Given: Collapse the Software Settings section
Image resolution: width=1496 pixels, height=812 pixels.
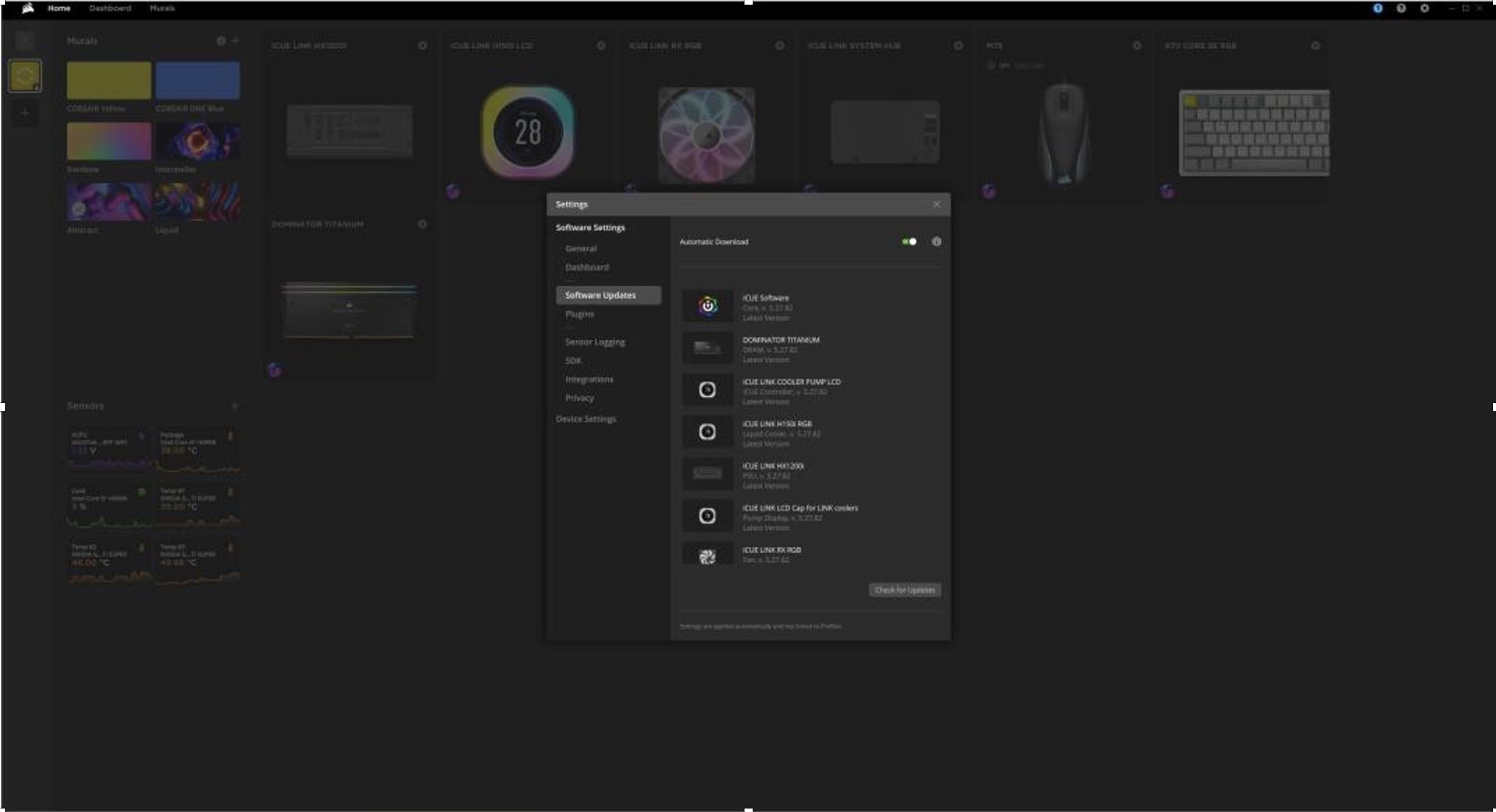Looking at the screenshot, I should coord(590,227).
